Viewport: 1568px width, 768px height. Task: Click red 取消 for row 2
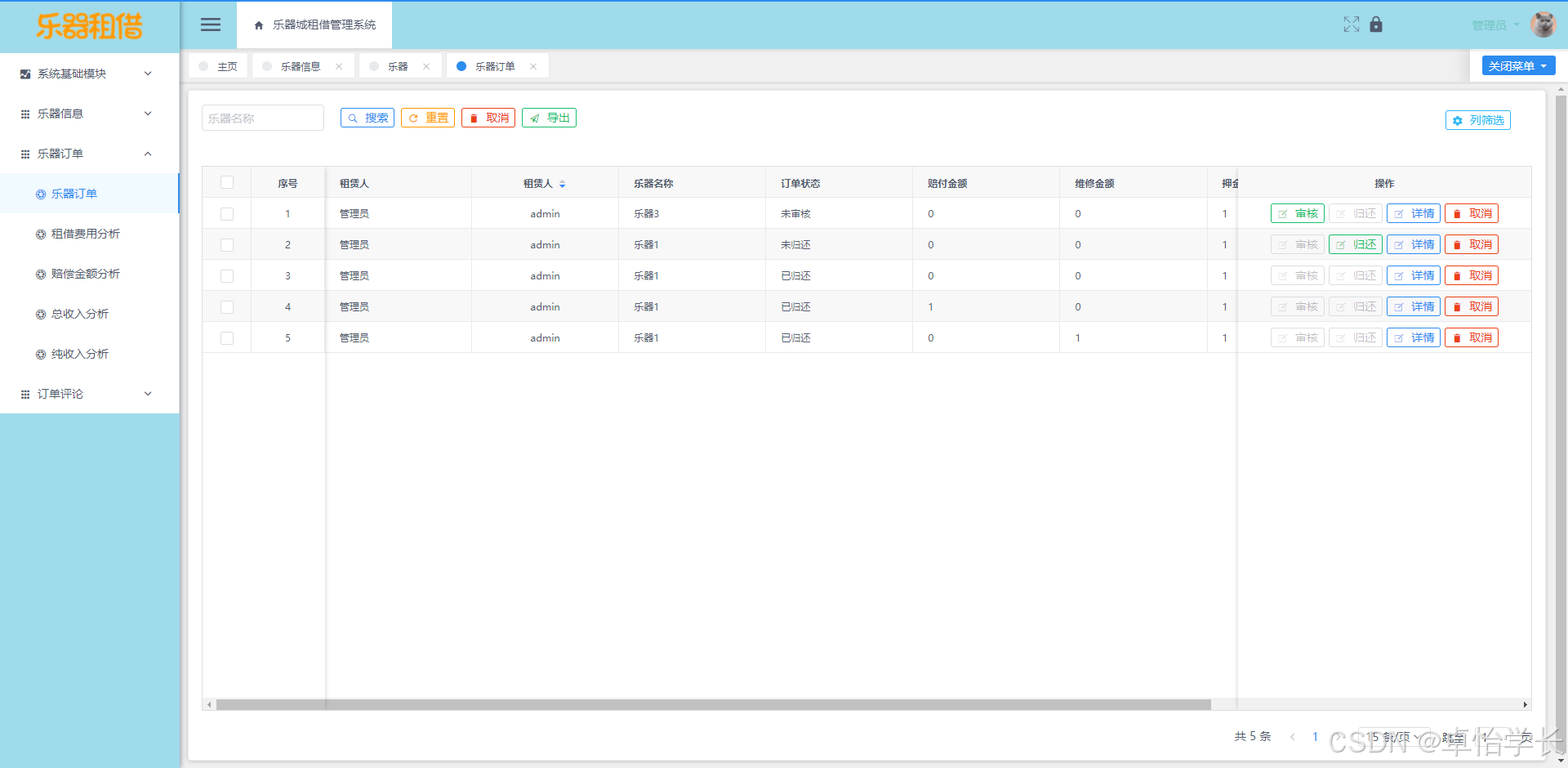pyautogui.click(x=1472, y=244)
